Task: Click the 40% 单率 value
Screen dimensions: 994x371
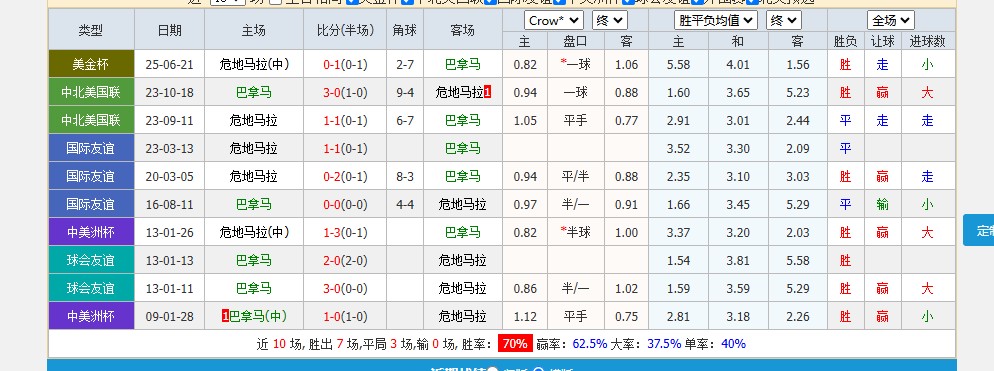Action: click(733, 344)
